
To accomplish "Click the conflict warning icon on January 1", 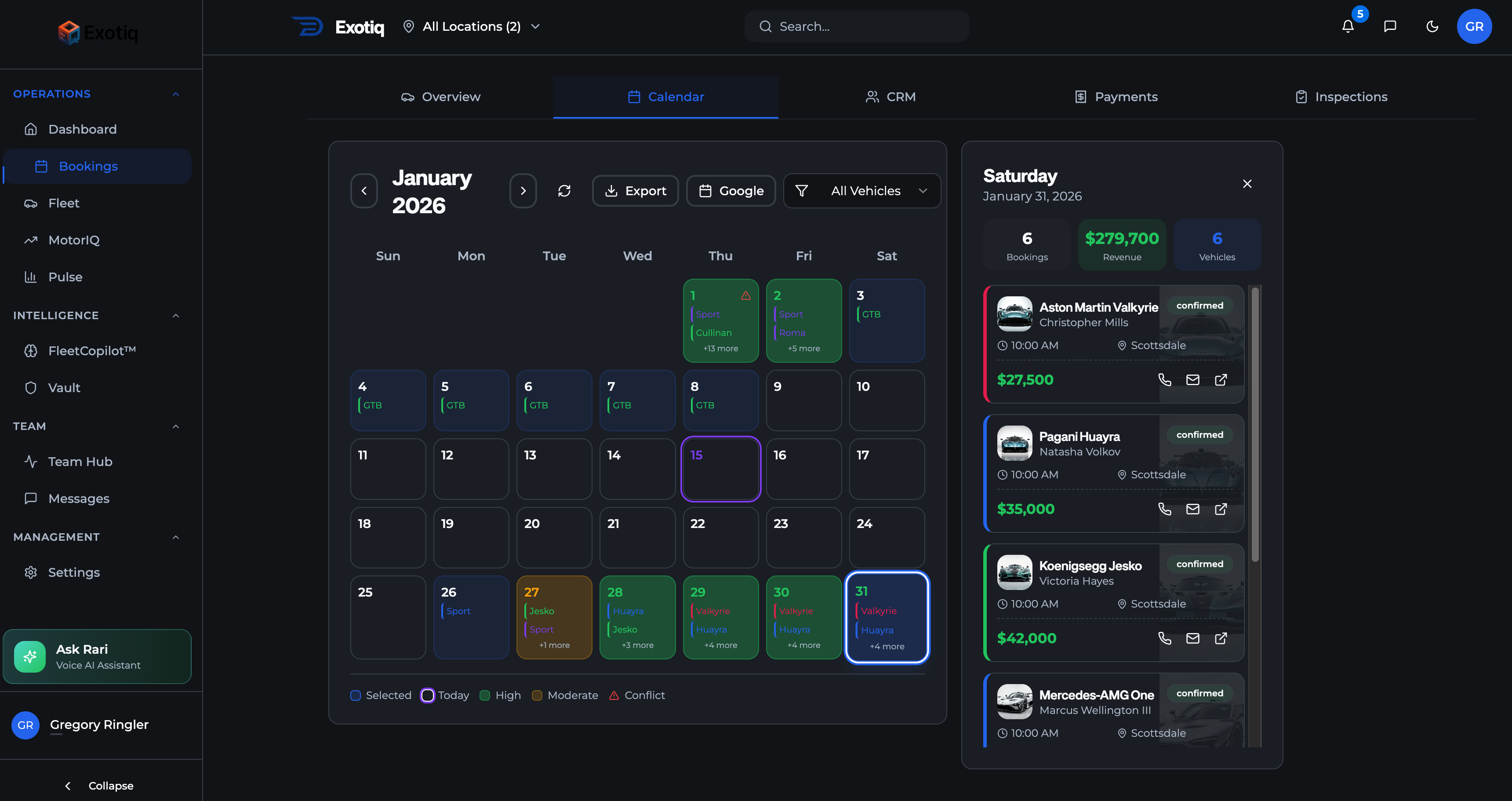I will coord(745,295).
